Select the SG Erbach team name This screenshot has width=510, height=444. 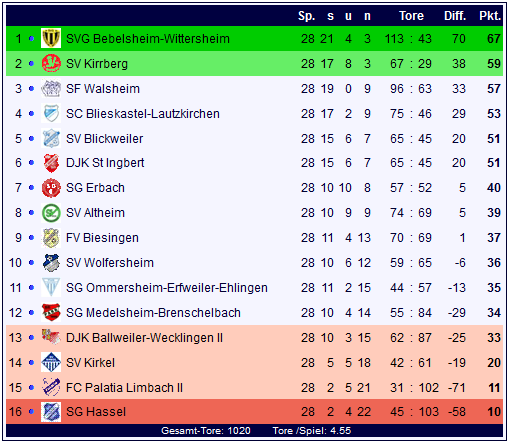click(95, 188)
